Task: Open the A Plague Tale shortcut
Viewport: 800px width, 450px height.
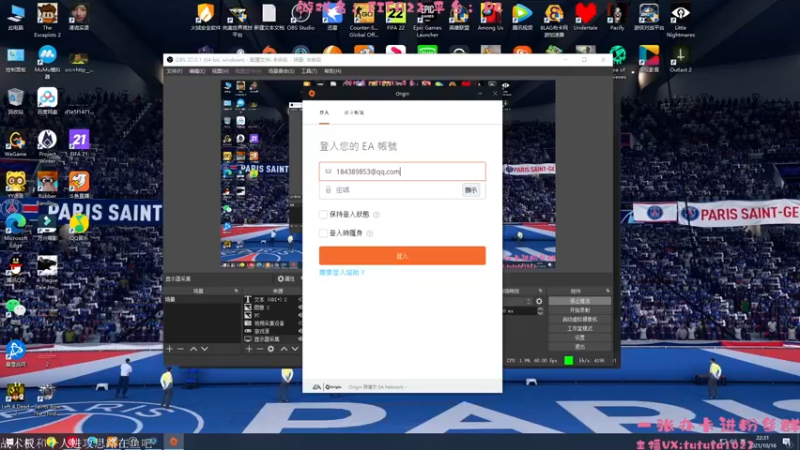Action: click(x=47, y=273)
